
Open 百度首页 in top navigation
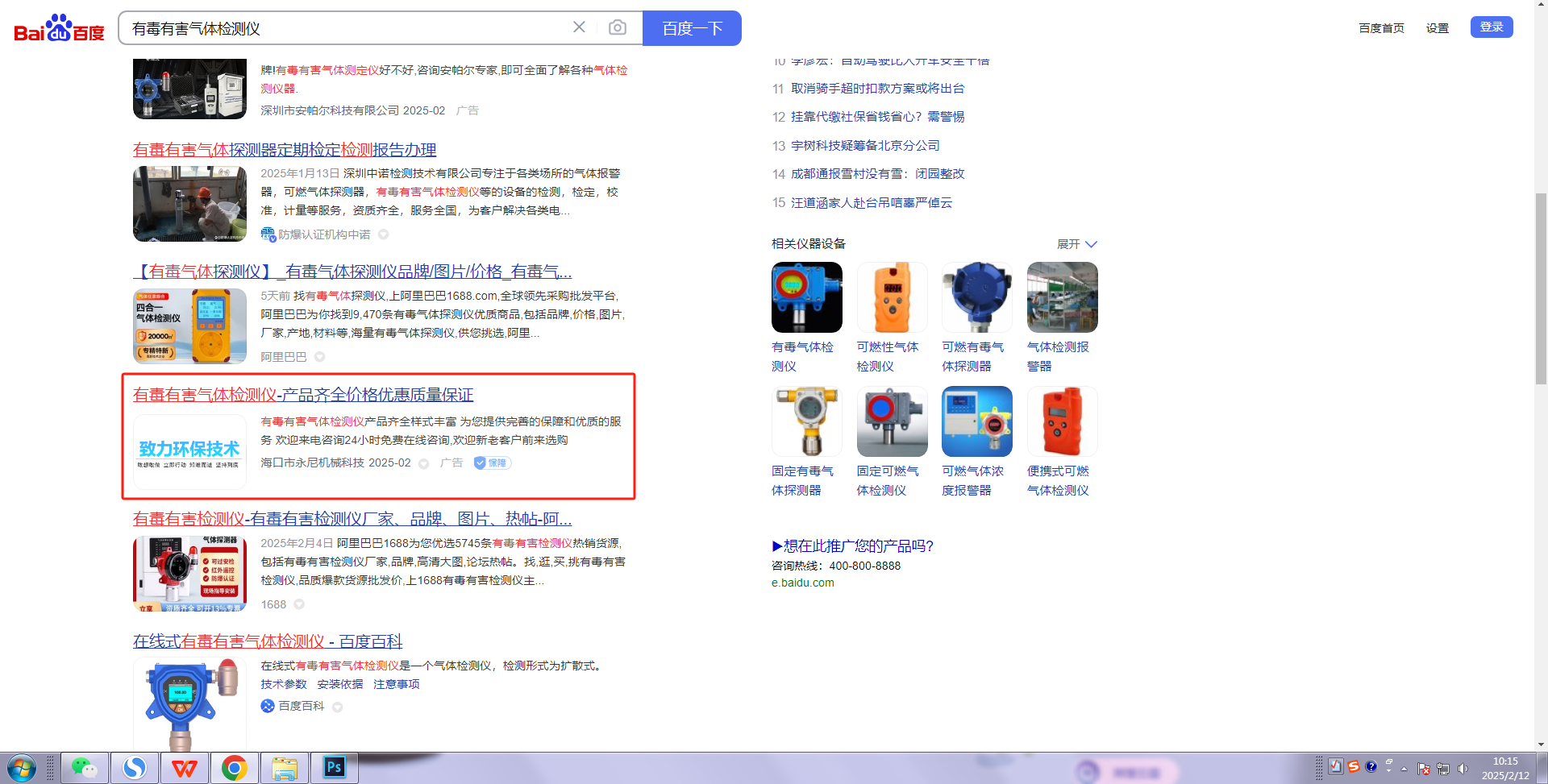(1381, 28)
